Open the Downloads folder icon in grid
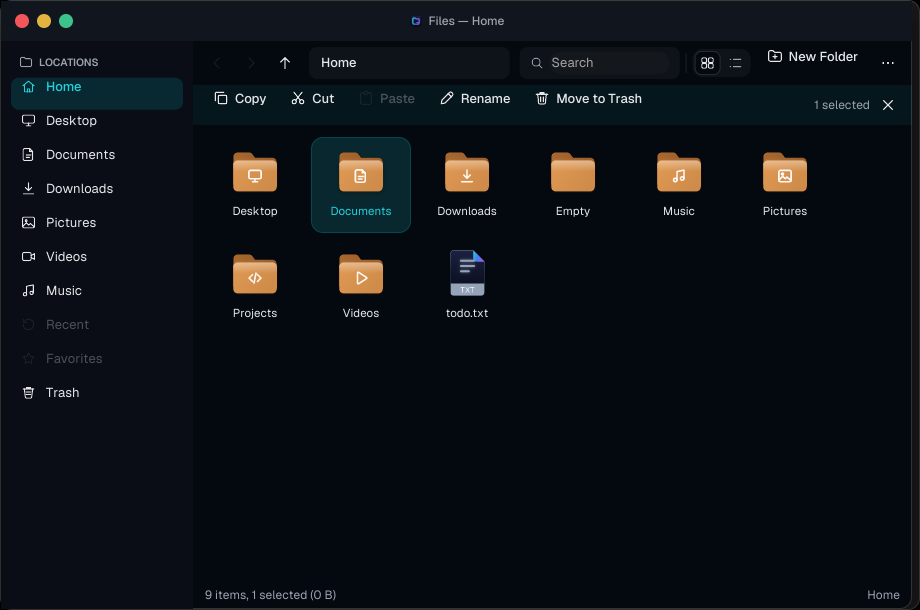Viewport: 920px width, 610px height. tap(466, 172)
